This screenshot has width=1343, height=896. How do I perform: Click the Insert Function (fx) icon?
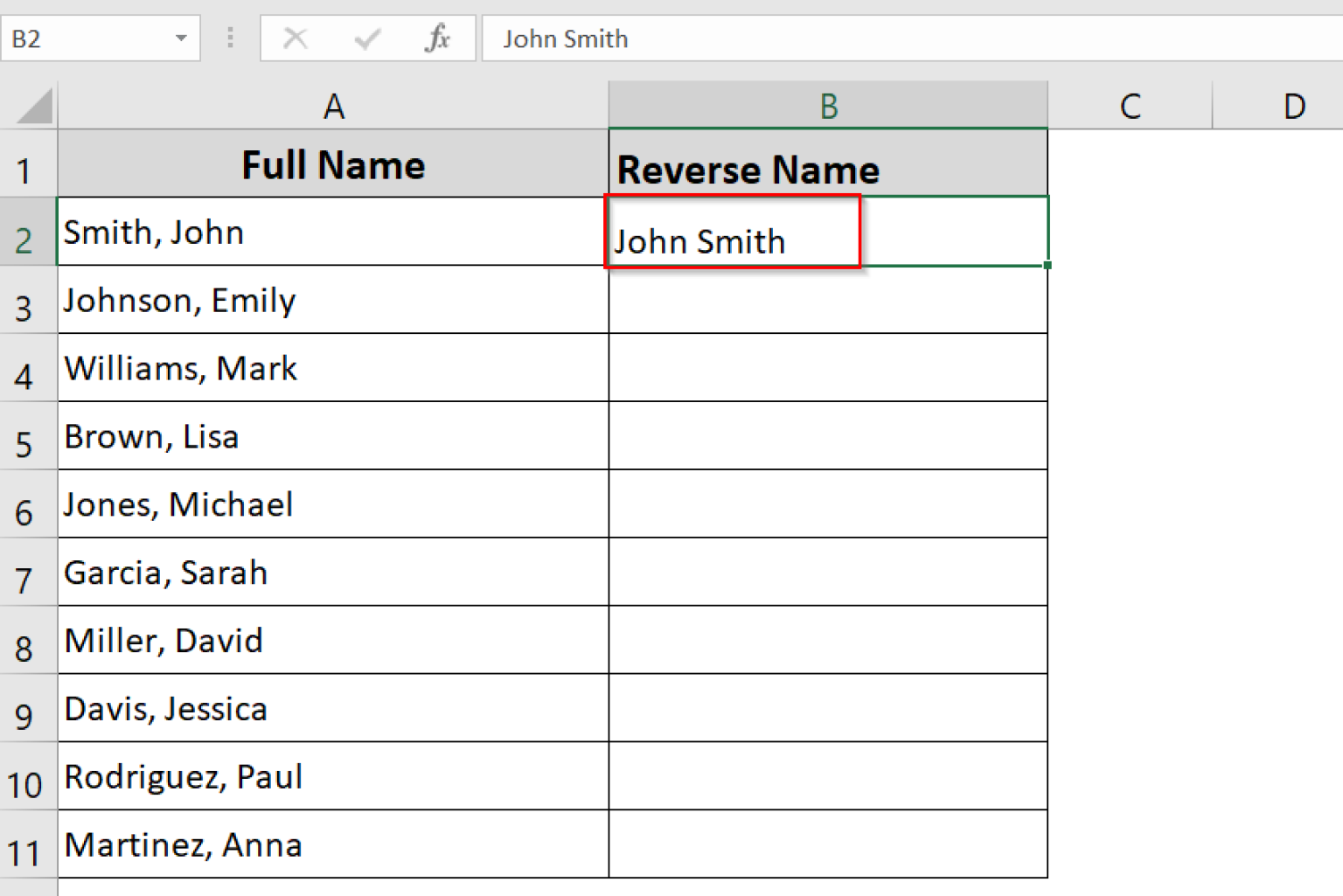pos(436,38)
